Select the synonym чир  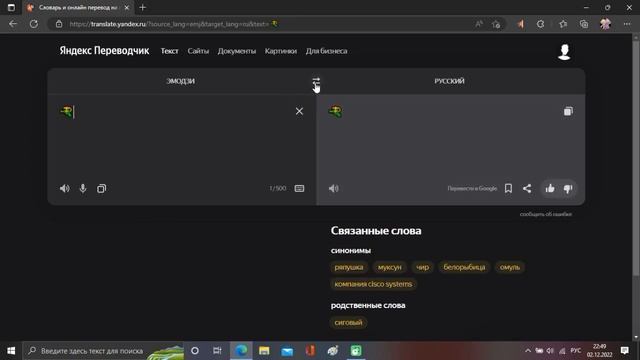coord(422,267)
